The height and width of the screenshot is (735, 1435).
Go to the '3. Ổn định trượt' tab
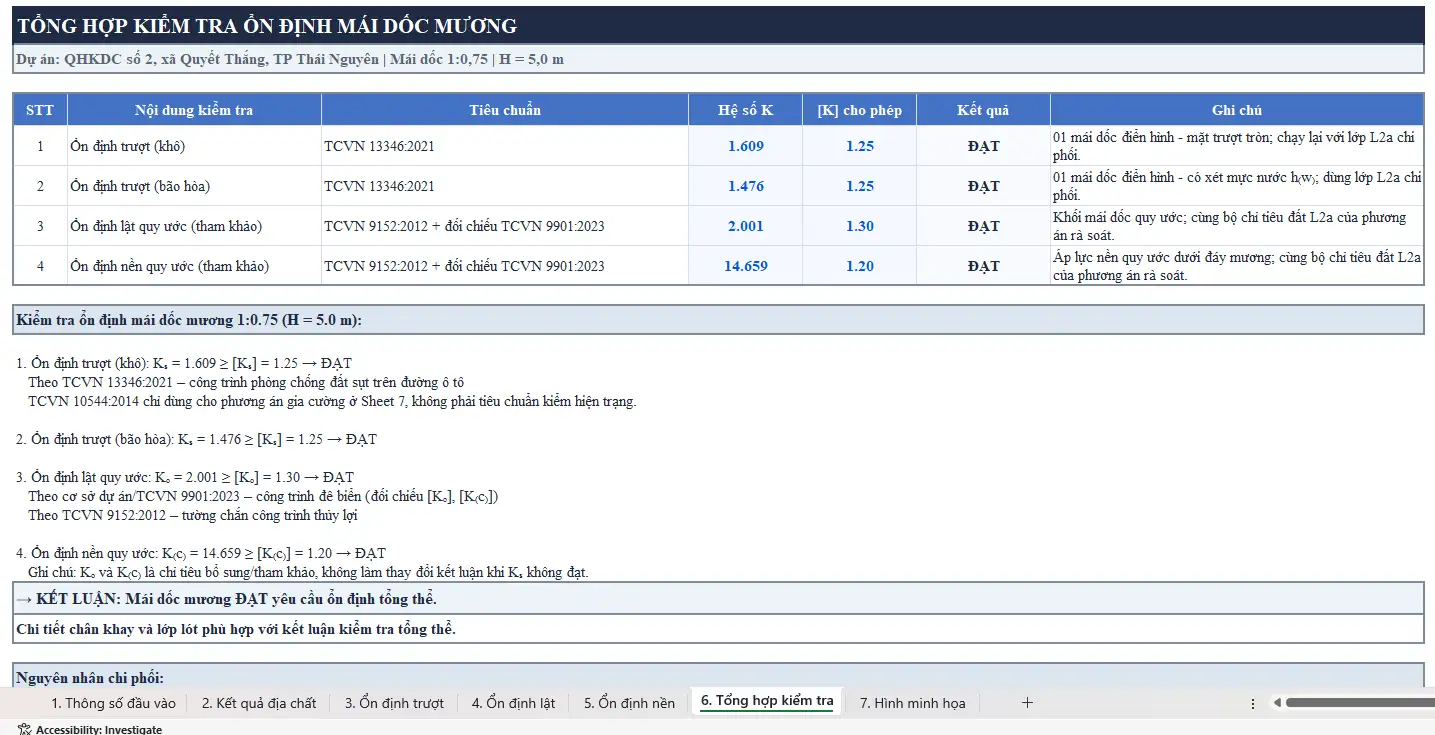[394, 703]
